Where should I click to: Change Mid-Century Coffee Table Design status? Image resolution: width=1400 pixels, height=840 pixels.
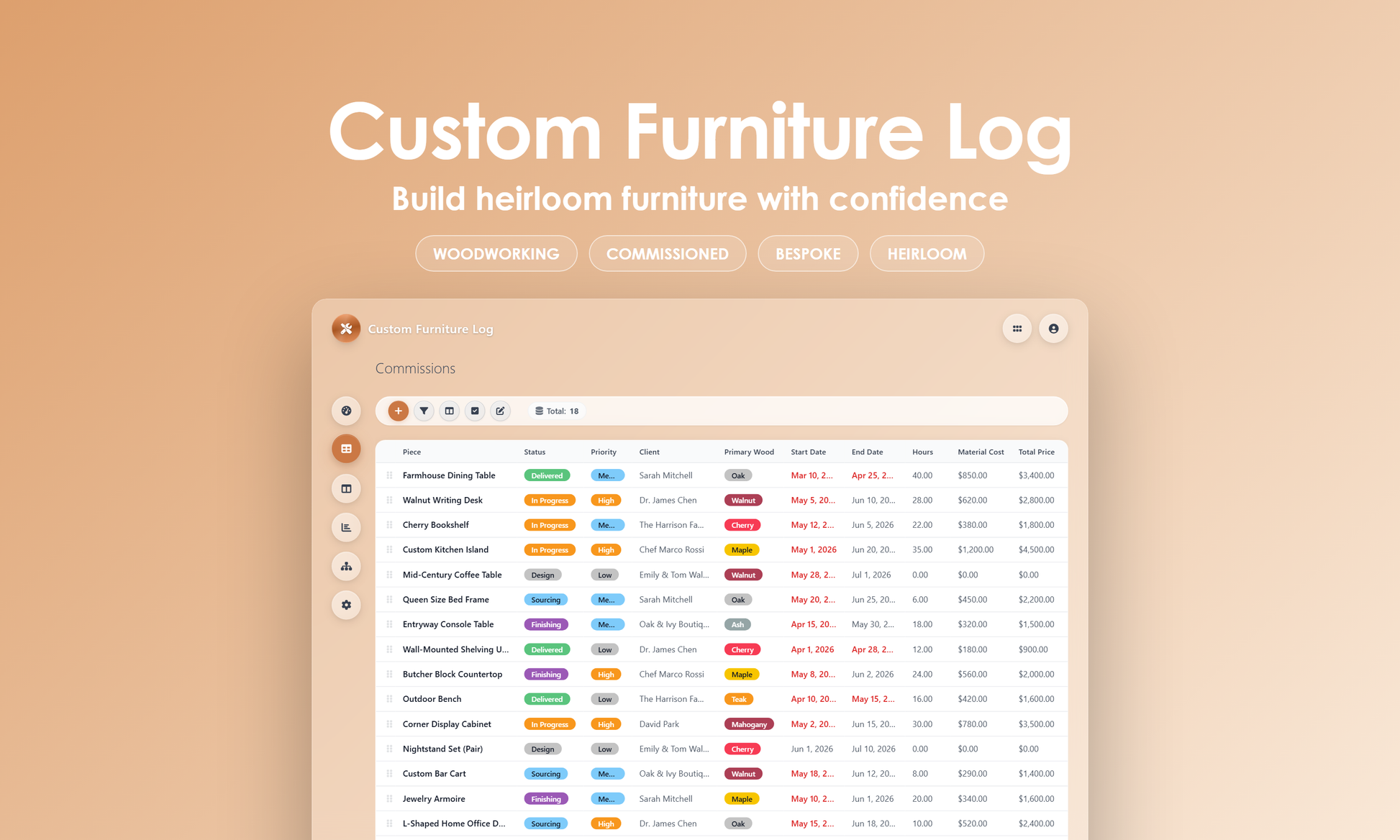(x=542, y=575)
